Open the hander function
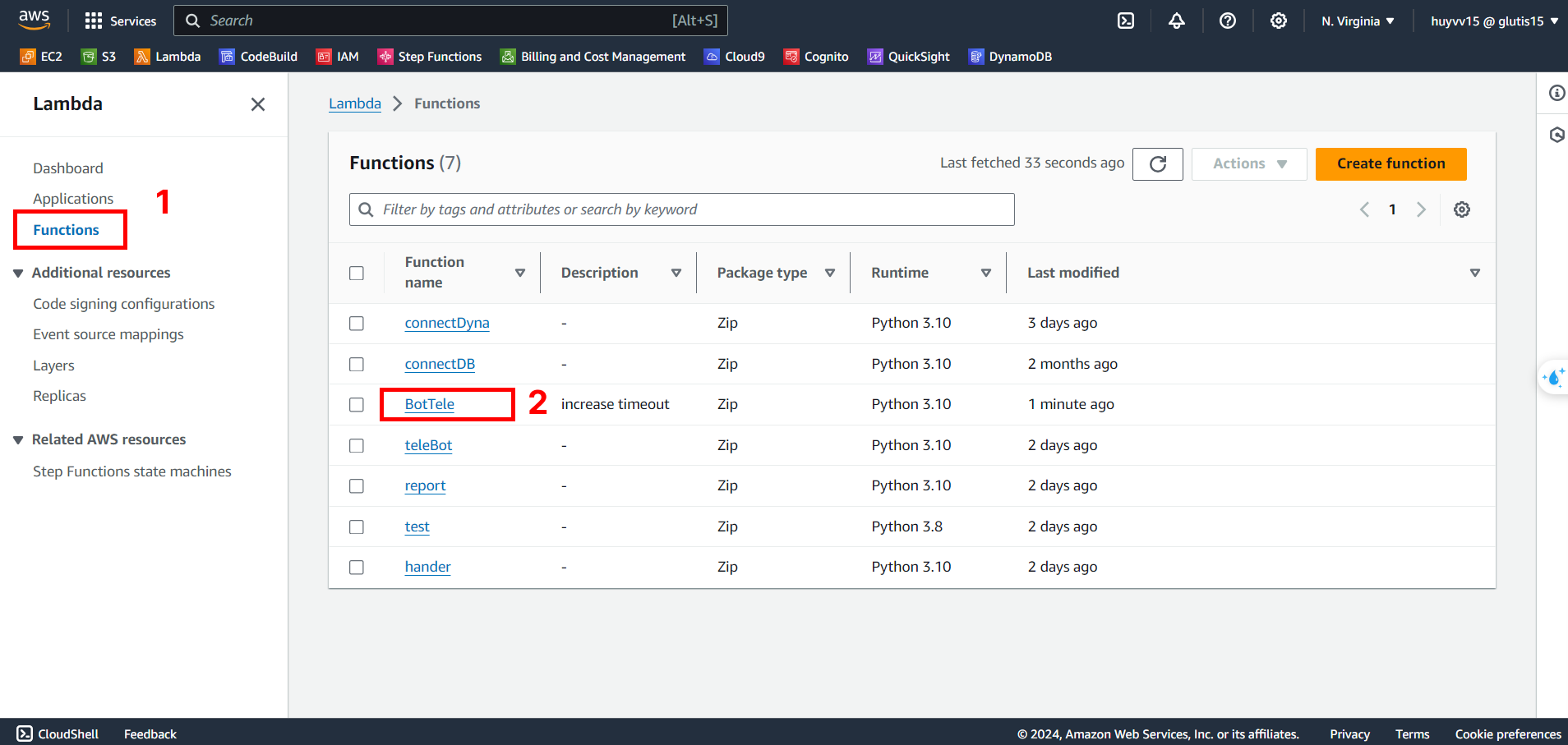This screenshot has height=745, width=1568. (427, 567)
